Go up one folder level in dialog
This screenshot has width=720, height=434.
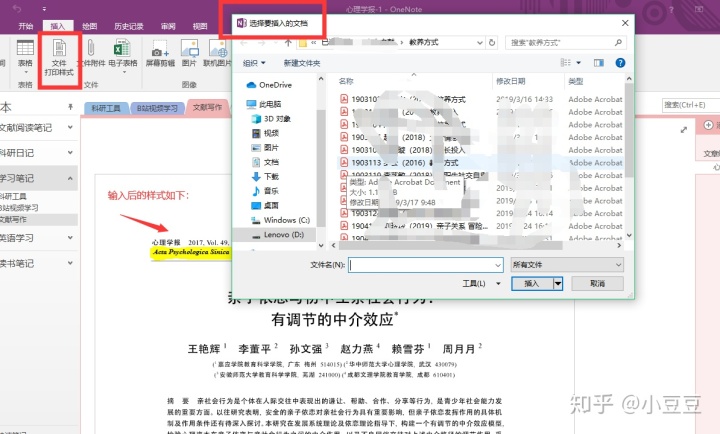pyautogui.click(x=288, y=43)
